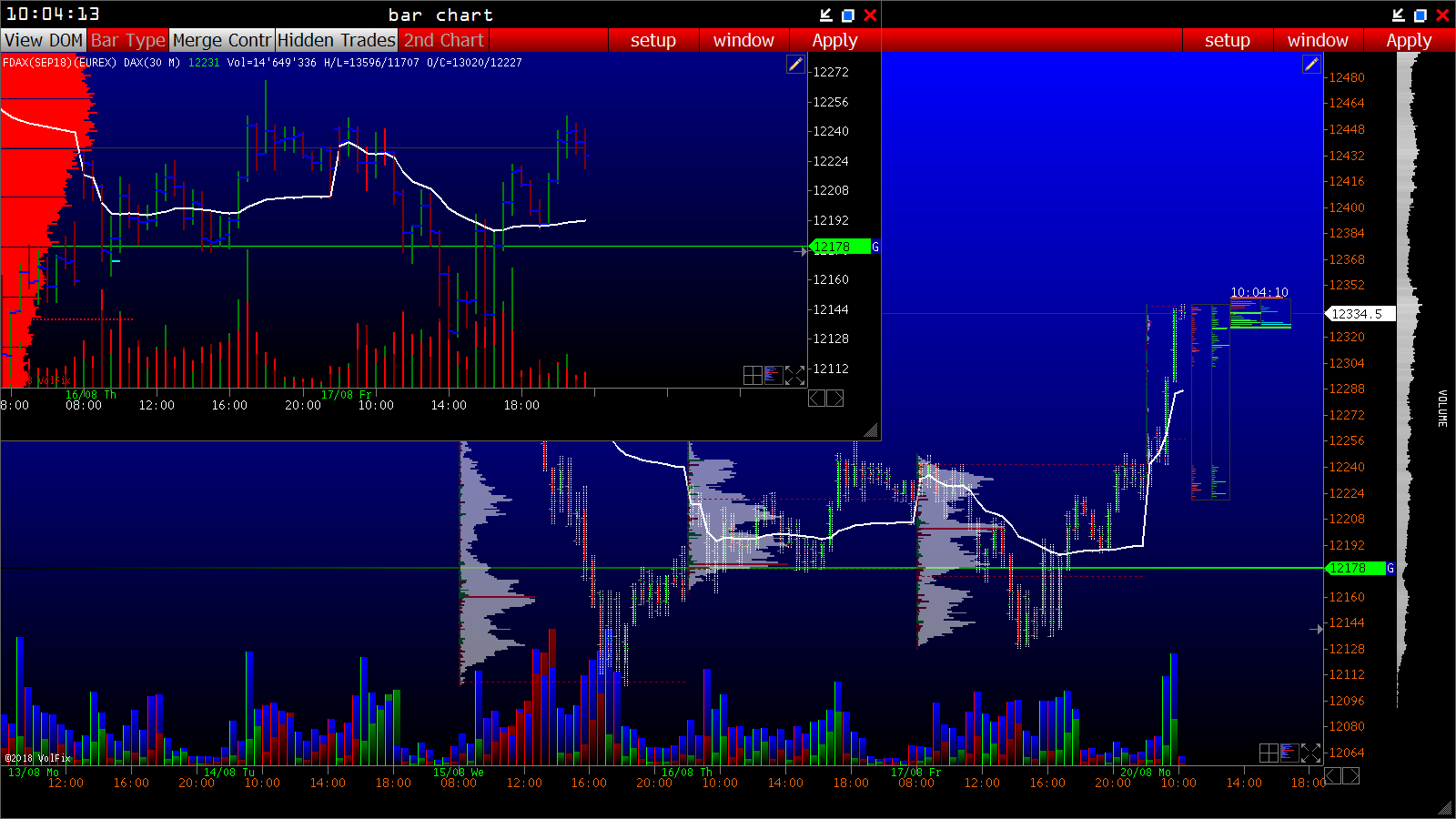Minimize the right chart window
Screen dimensions: 1456x819
[1399, 15]
